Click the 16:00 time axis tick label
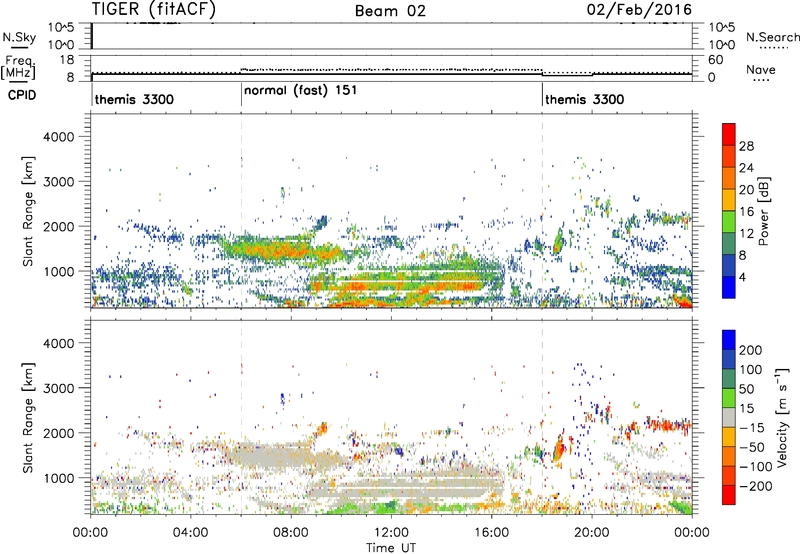 coord(491,533)
